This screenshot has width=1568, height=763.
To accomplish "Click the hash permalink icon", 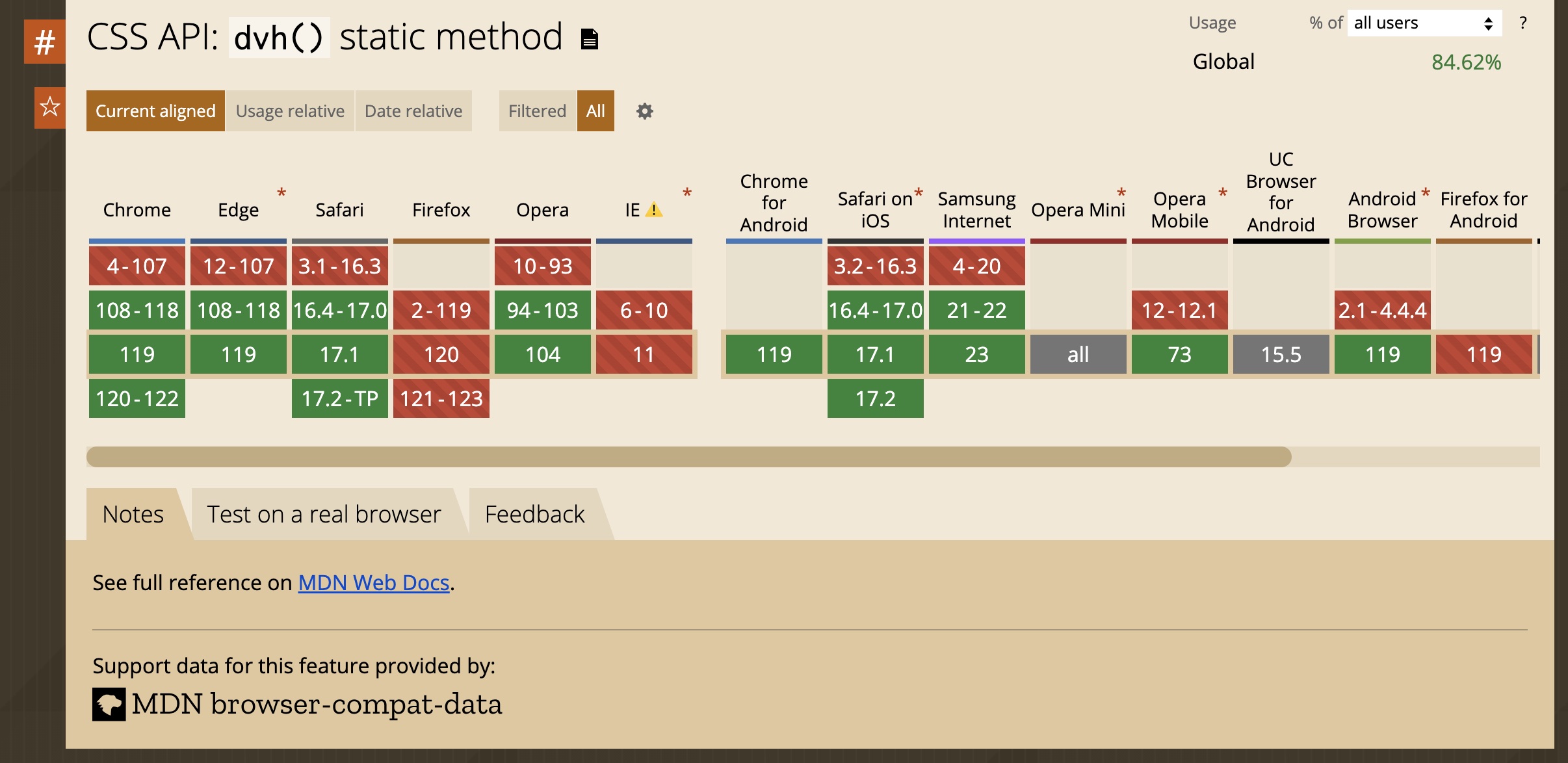I will click(x=44, y=42).
